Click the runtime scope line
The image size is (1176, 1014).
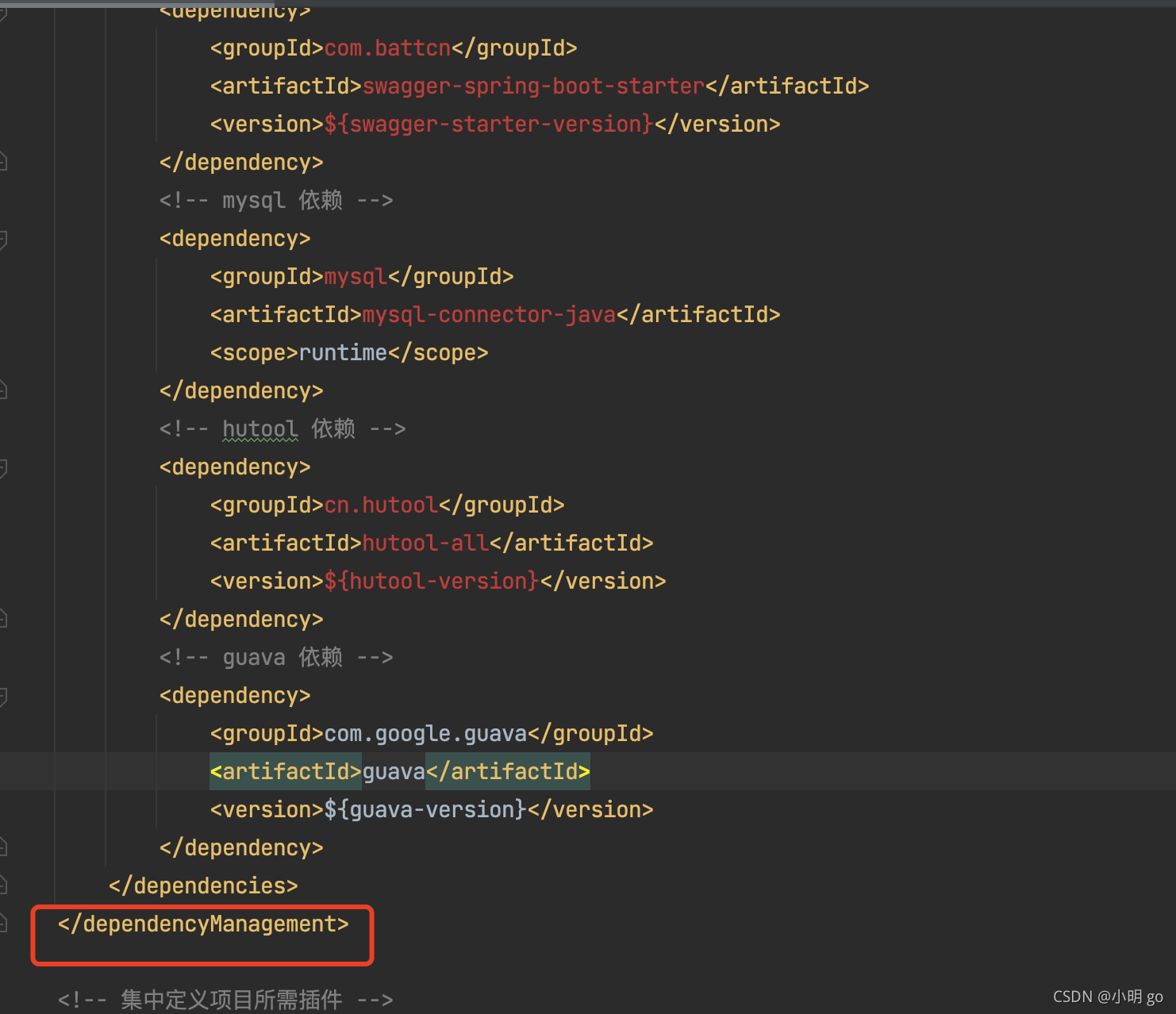click(x=349, y=353)
